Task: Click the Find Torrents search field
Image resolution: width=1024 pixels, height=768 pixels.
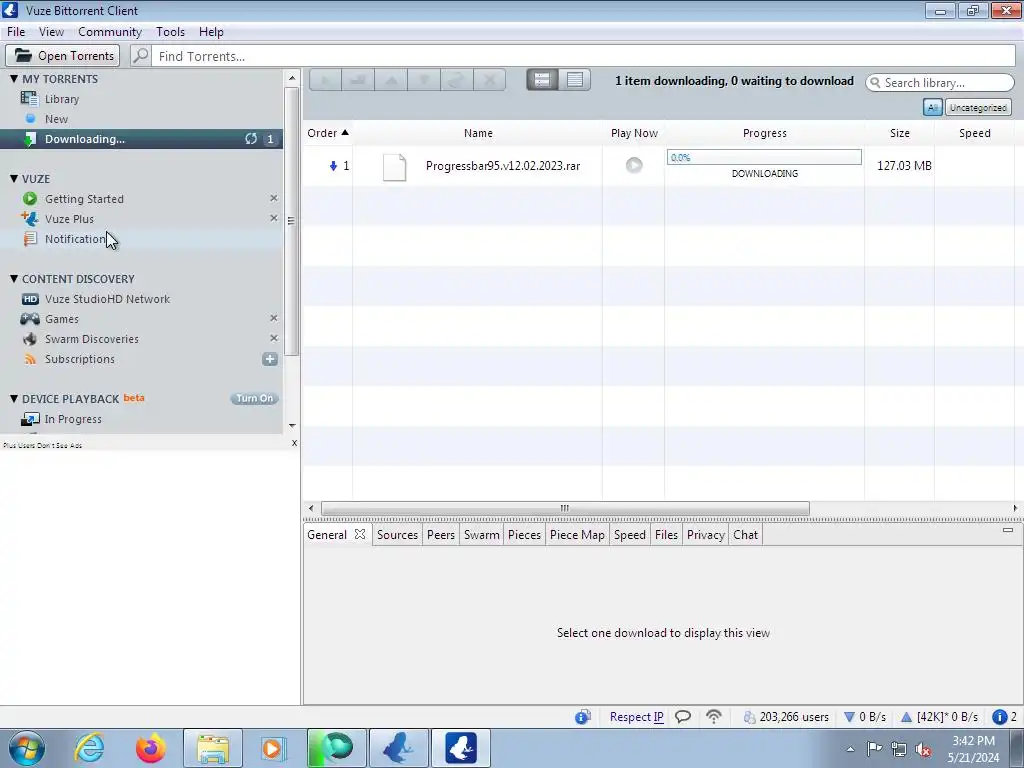Action: (583, 56)
